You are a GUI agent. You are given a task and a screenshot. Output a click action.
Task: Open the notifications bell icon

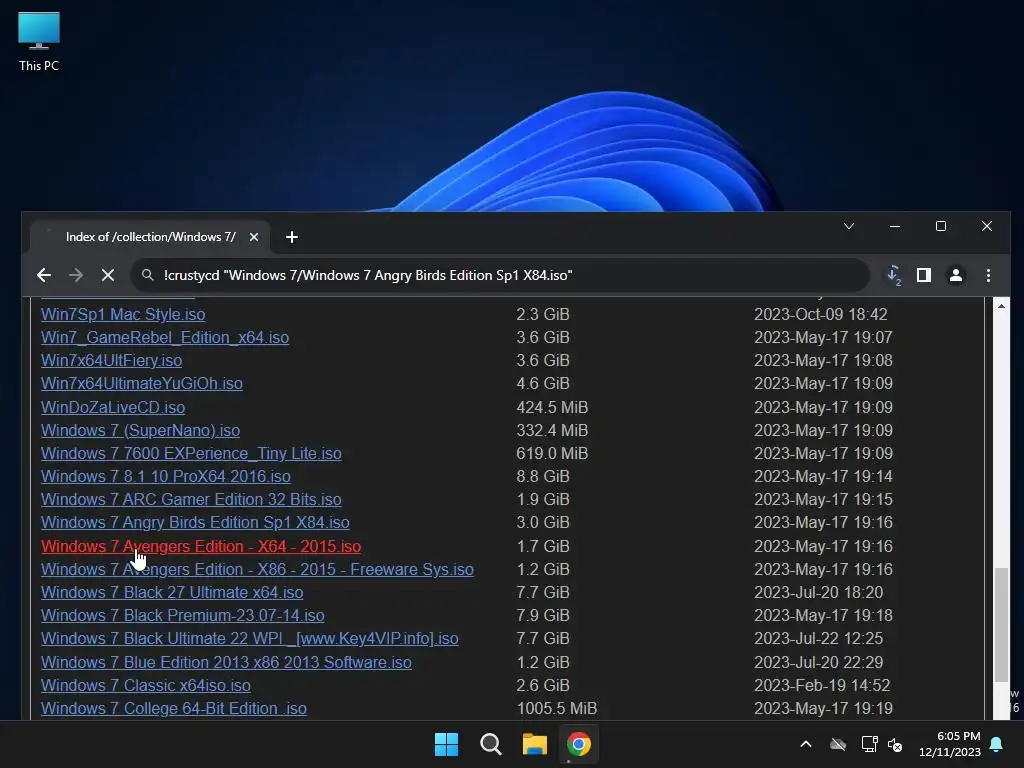tap(997, 744)
